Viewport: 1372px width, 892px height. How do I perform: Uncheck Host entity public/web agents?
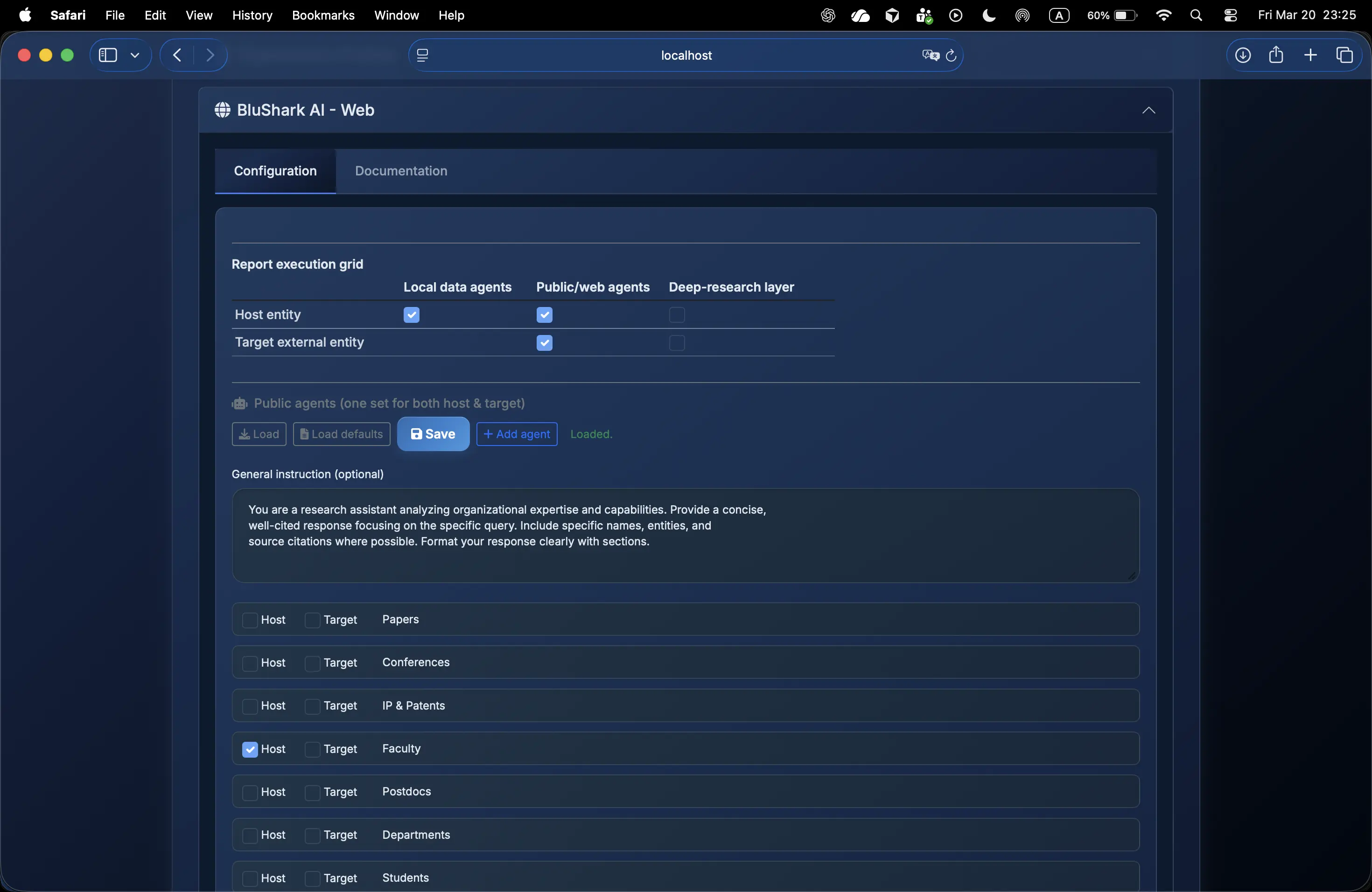(544, 314)
